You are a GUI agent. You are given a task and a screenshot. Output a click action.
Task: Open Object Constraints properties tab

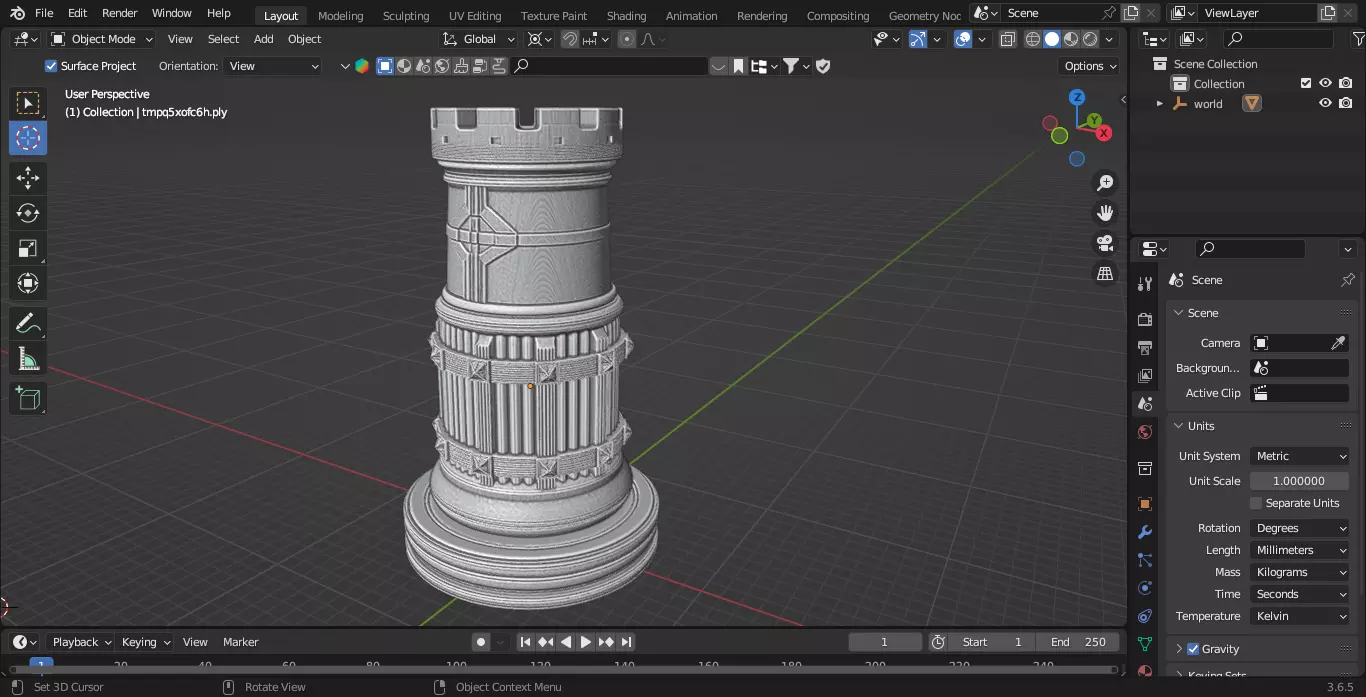coord(1145,616)
